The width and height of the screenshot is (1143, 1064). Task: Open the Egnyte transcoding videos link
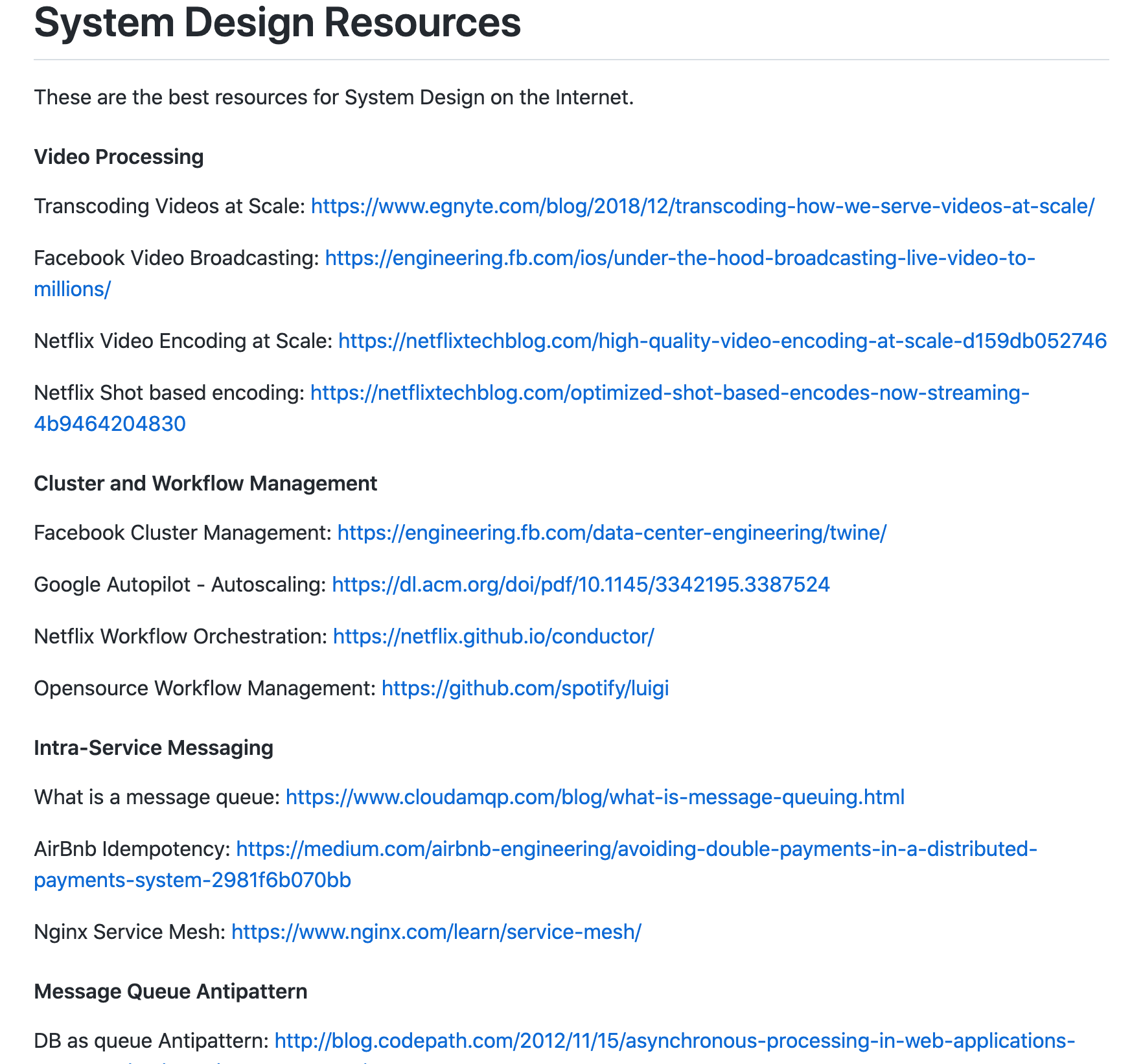click(702, 206)
